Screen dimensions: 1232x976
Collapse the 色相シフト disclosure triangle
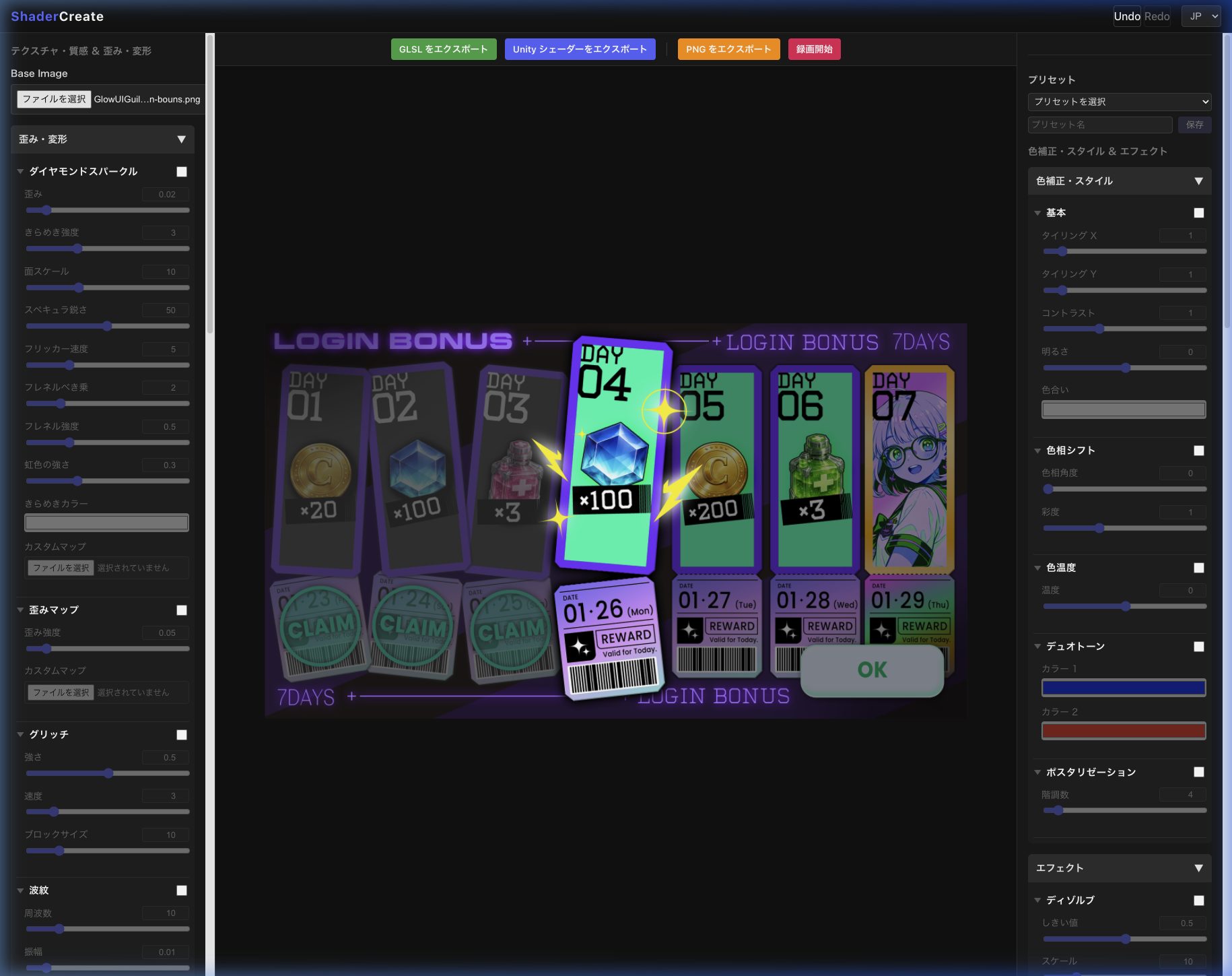pos(1037,451)
